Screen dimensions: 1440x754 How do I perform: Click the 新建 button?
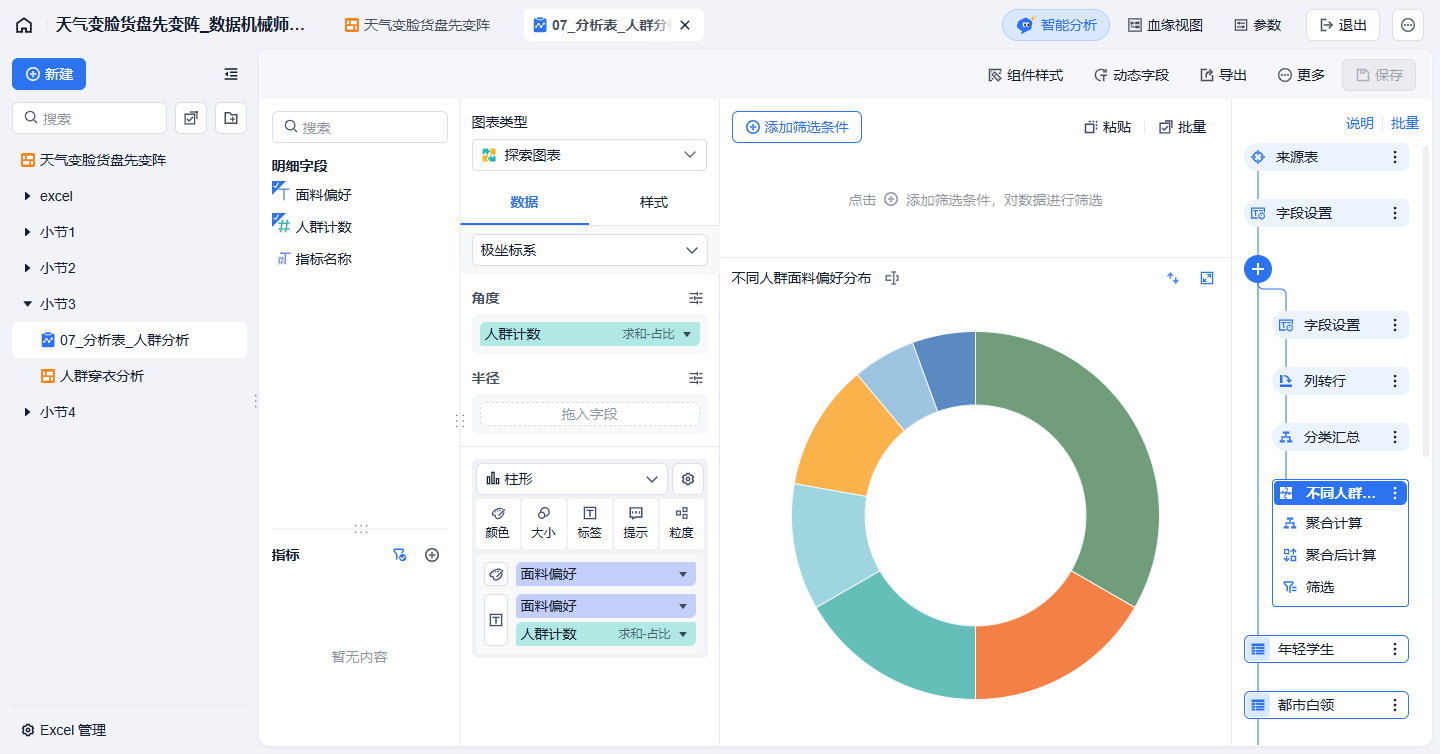click(49, 74)
